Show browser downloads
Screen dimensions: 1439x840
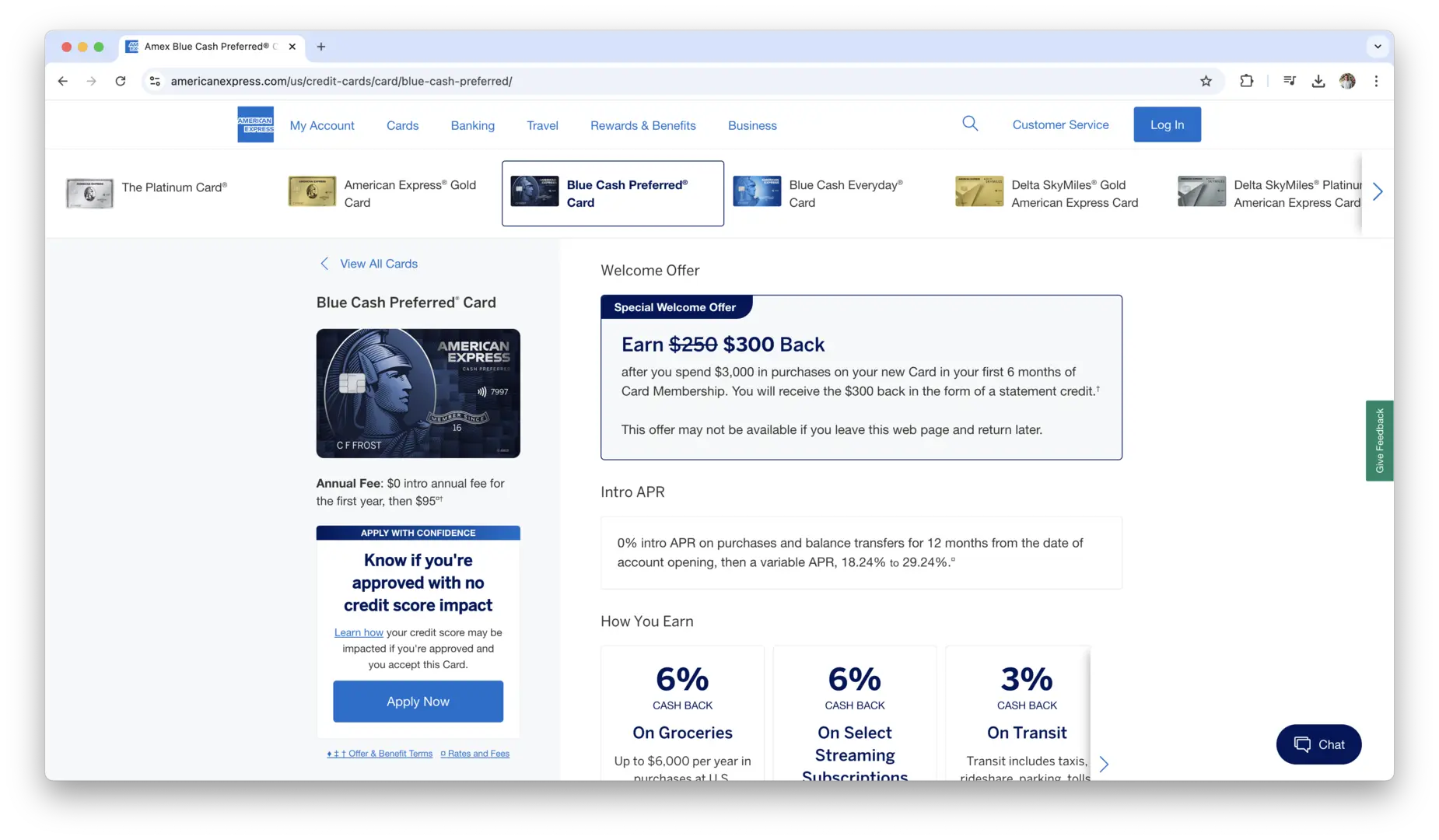[x=1318, y=81]
